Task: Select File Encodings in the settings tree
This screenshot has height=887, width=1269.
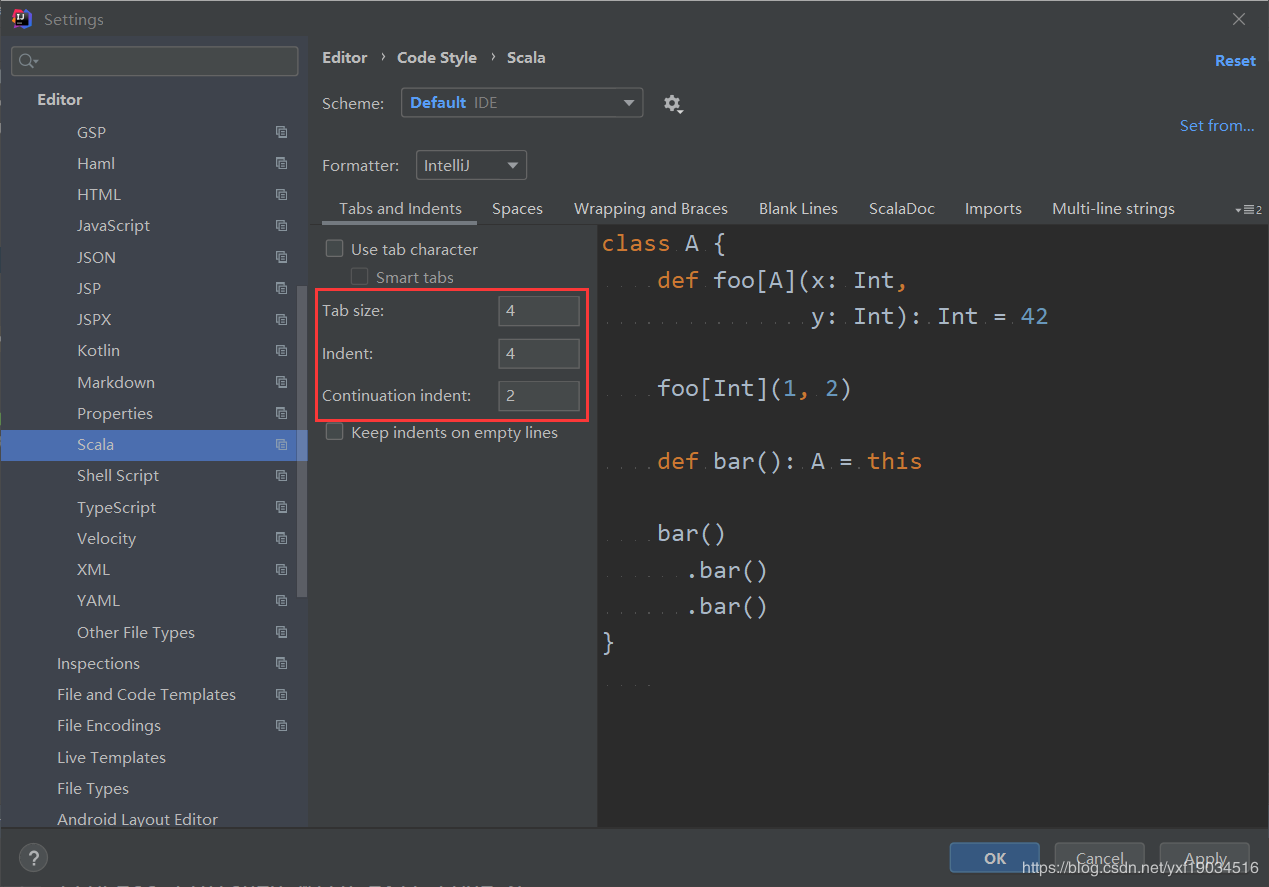Action: pyautogui.click(x=109, y=725)
